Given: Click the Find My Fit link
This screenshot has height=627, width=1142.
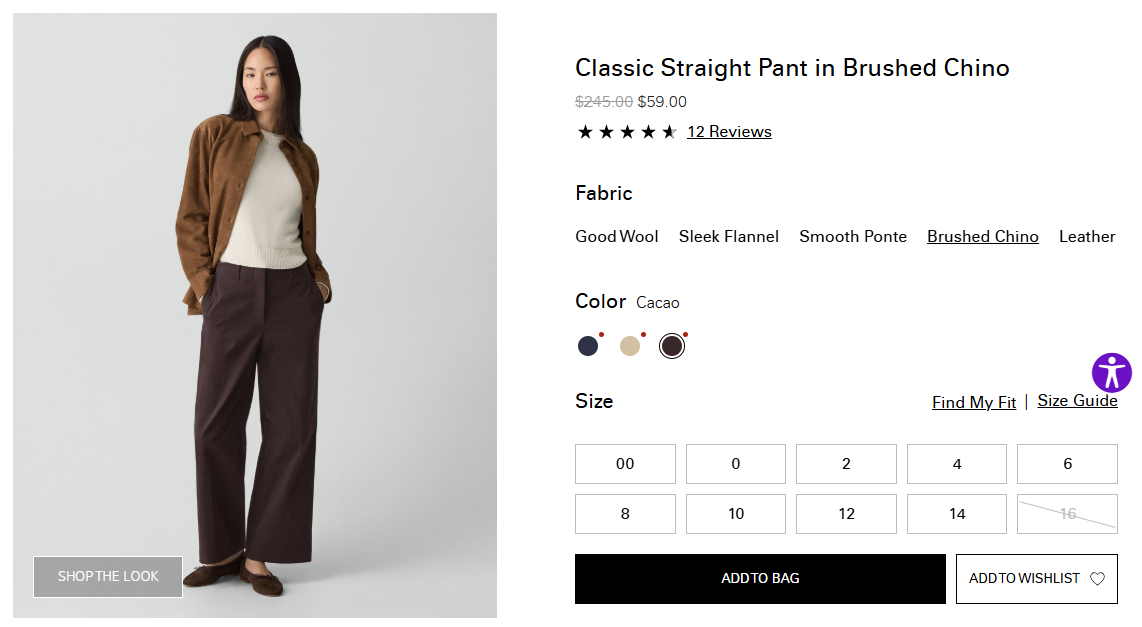Looking at the screenshot, I should tap(974, 402).
